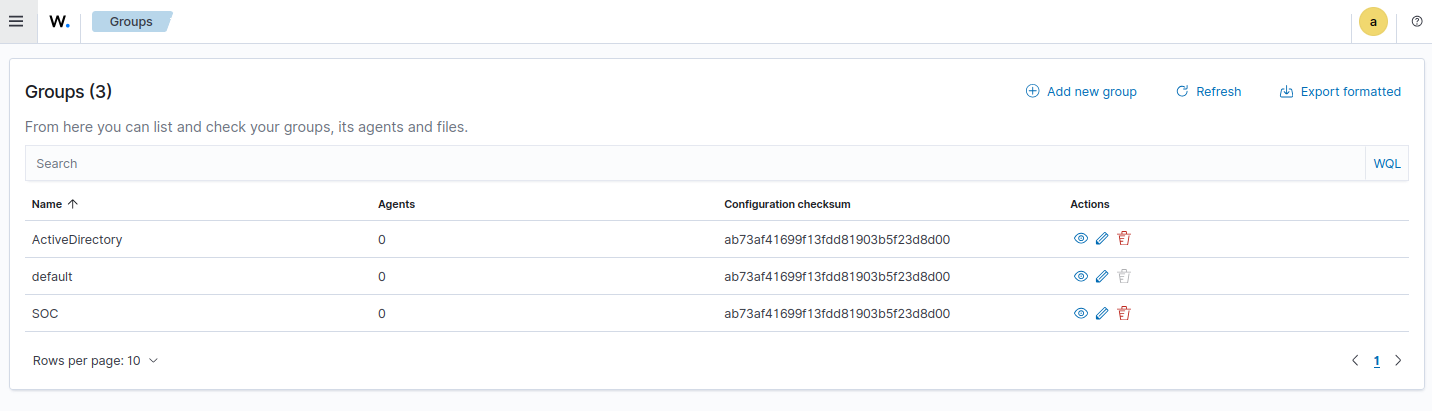View default group details eye icon
The image size is (1432, 411).
coord(1080,276)
